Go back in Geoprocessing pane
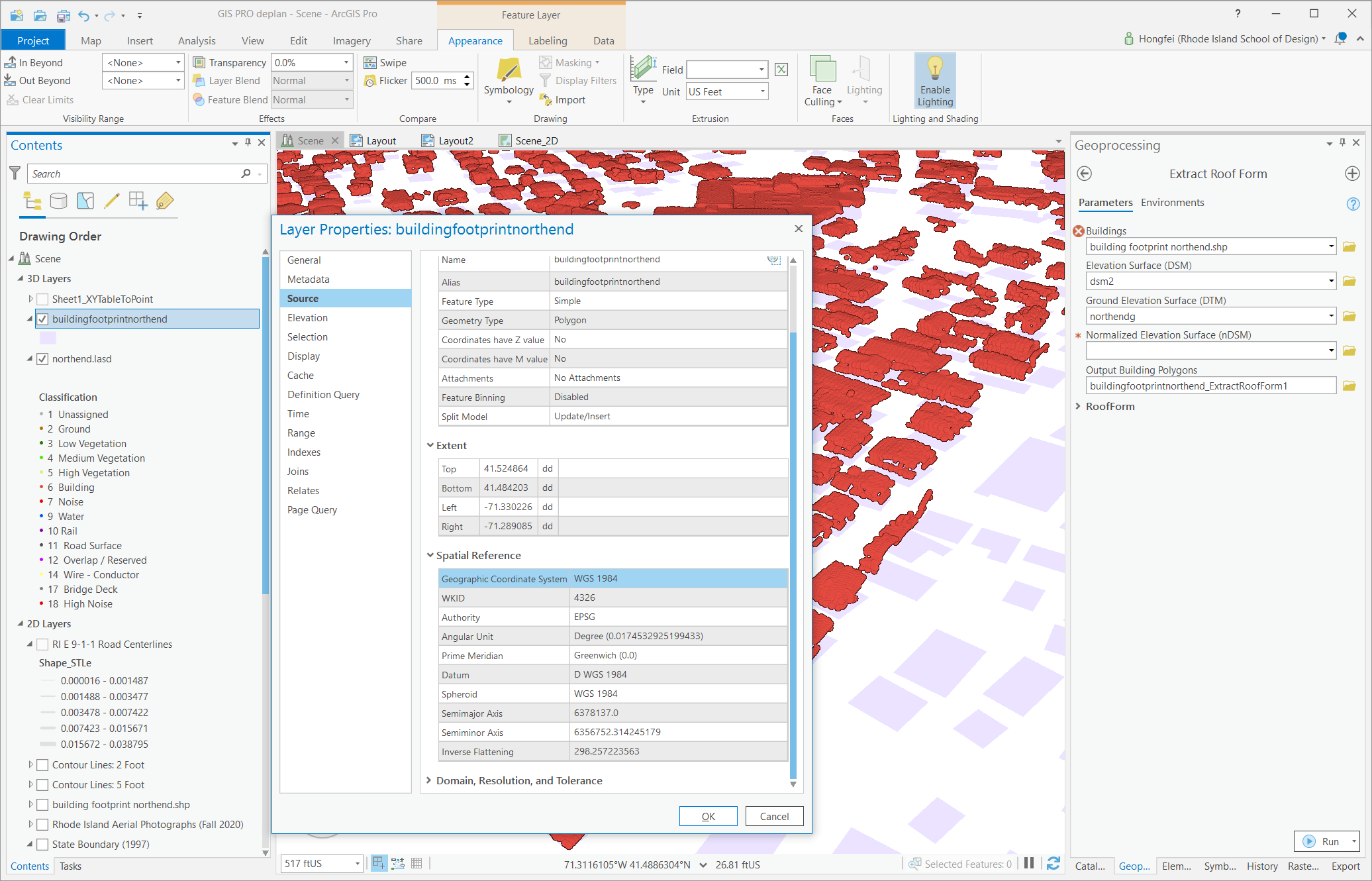Viewport: 1372px width, 881px height. pyautogui.click(x=1084, y=174)
